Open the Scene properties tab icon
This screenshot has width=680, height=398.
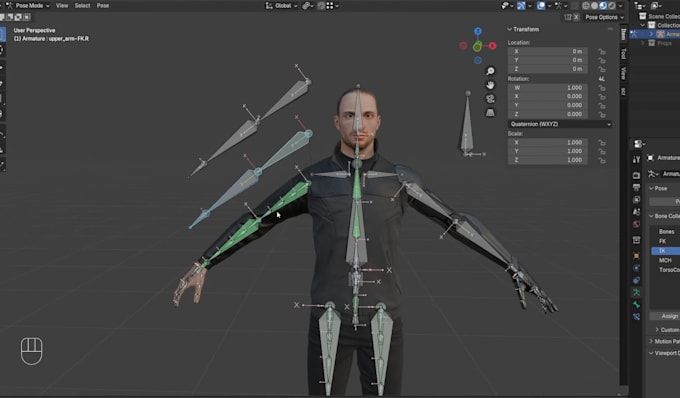pyautogui.click(x=636, y=212)
